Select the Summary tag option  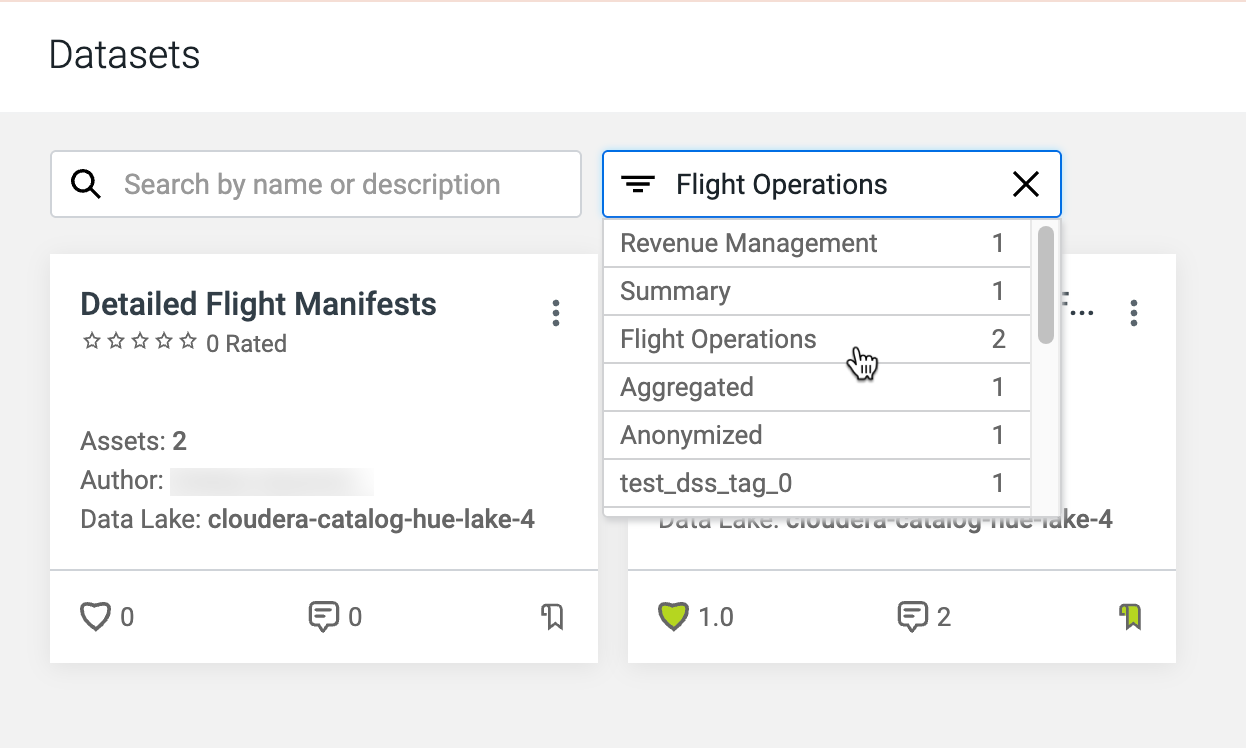675,291
